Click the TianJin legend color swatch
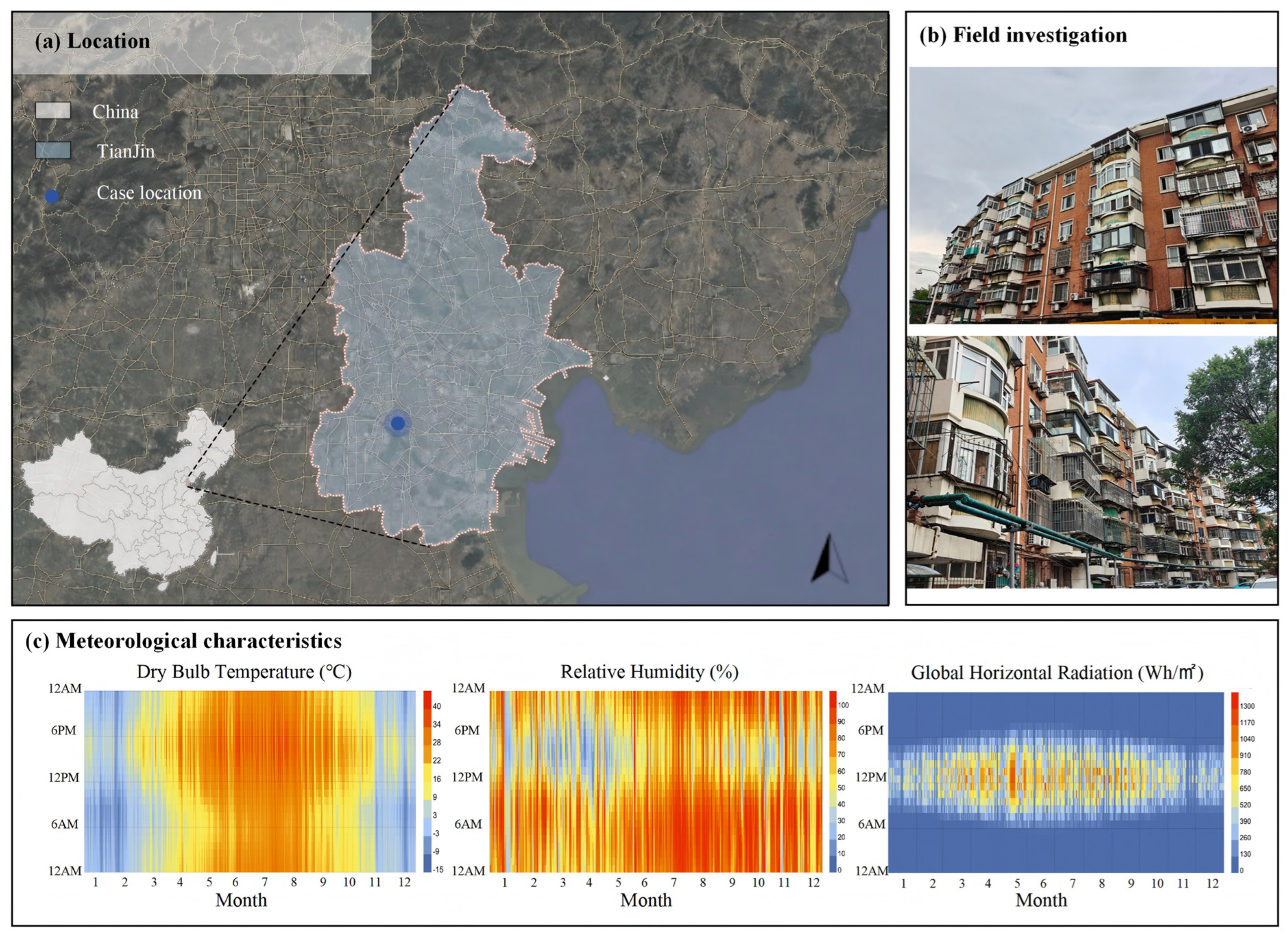This screenshot has height=938, width=1288. pyautogui.click(x=53, y=150)
